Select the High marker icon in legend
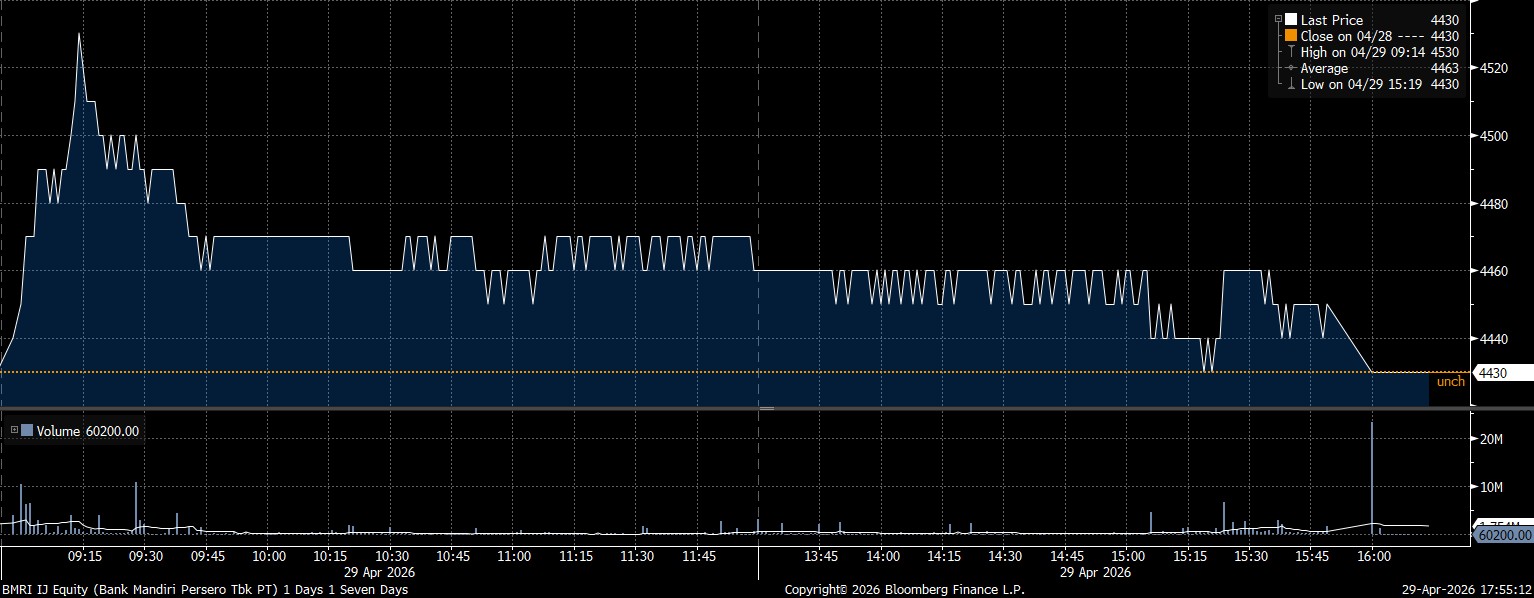The image size is (1534, 598). [1291, 52]
